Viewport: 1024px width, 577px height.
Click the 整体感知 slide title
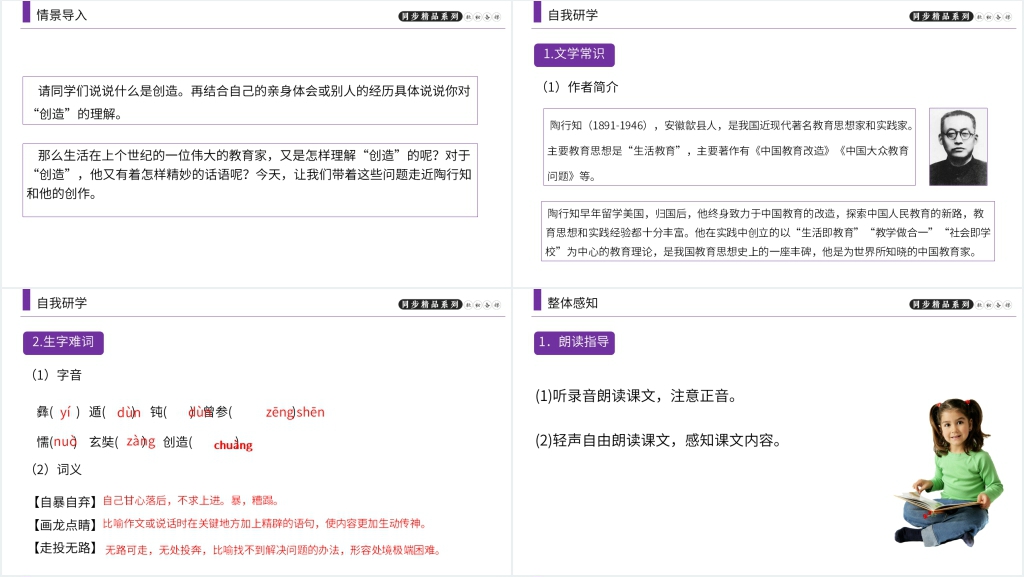tap(572, 303)
